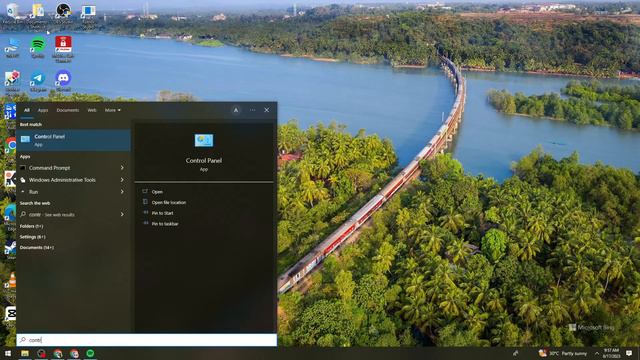Expand the web results arrow for contr
The height and width of the screenshot is (360, 640).
tap(122, 214)
